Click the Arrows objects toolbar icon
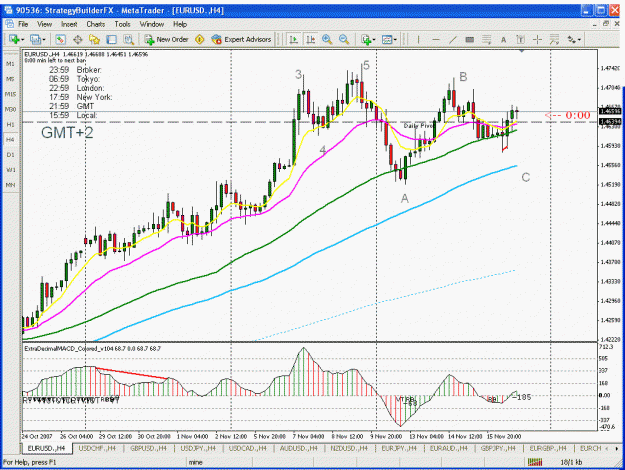This screenshot has width=625, height=470. 572,39
